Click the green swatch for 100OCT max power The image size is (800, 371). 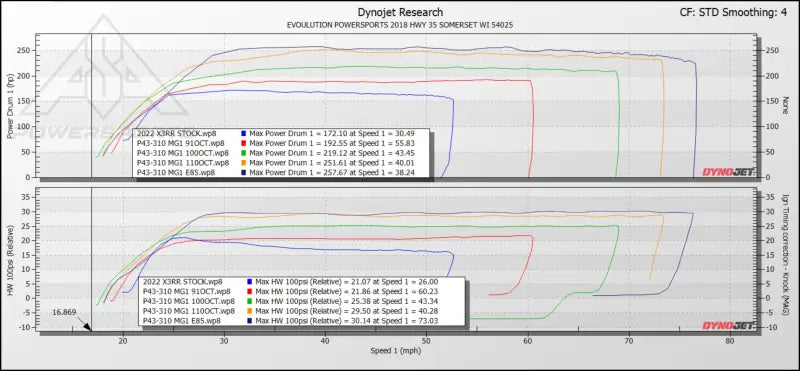point(242,153)
